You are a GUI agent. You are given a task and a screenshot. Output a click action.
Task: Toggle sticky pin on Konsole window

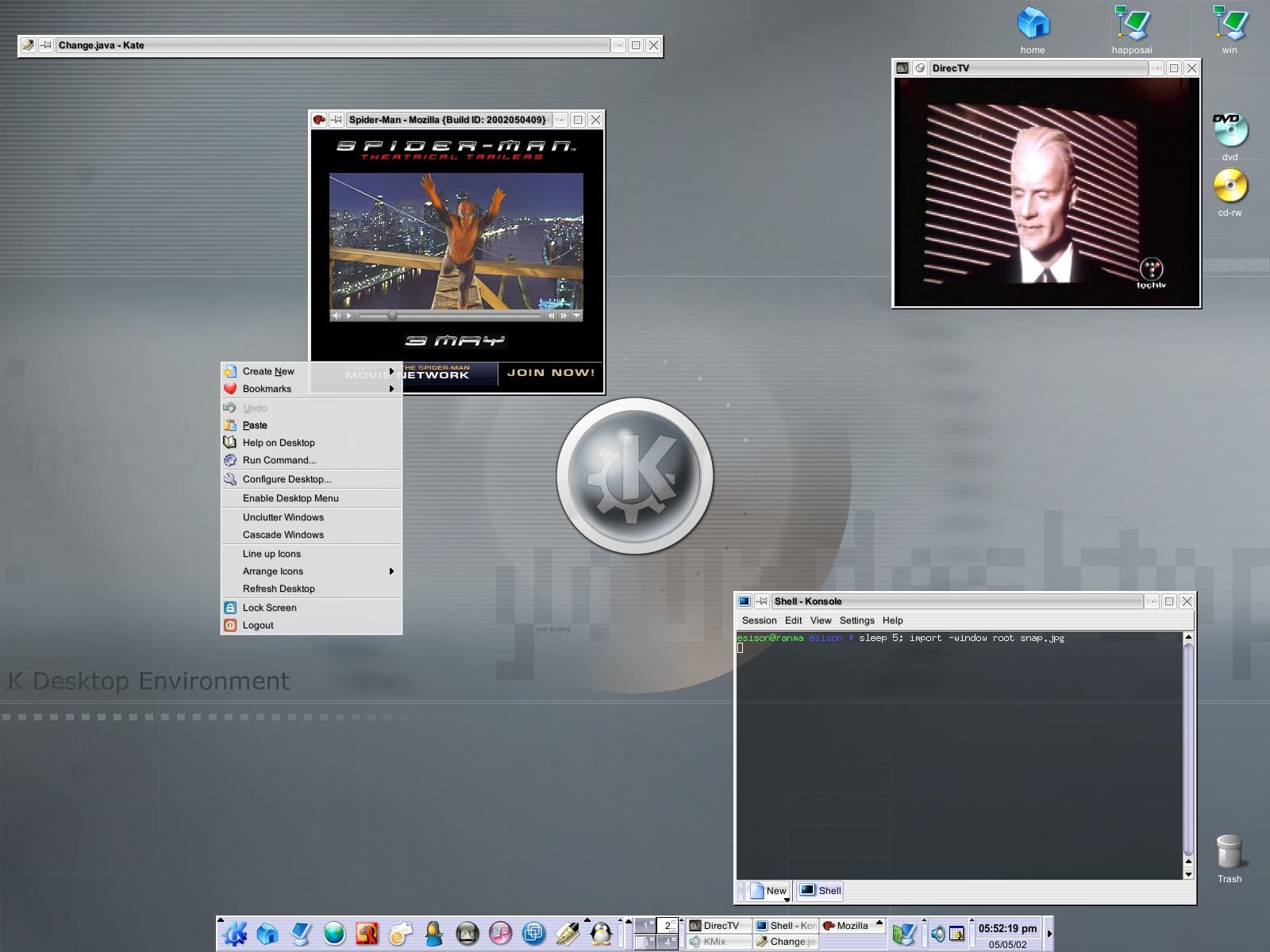click(x=762, y=601)
